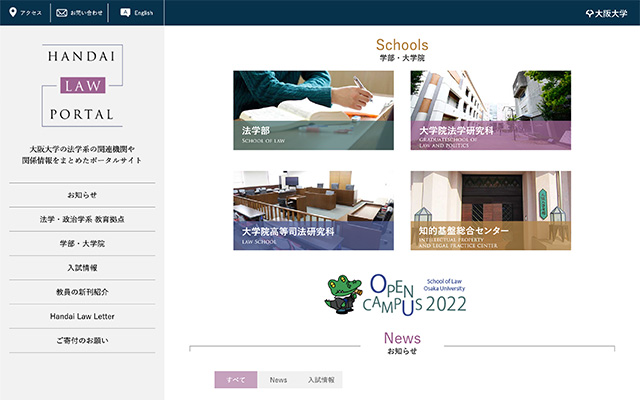Open the Open Campus 2022 banner

[x=396, y=295]
